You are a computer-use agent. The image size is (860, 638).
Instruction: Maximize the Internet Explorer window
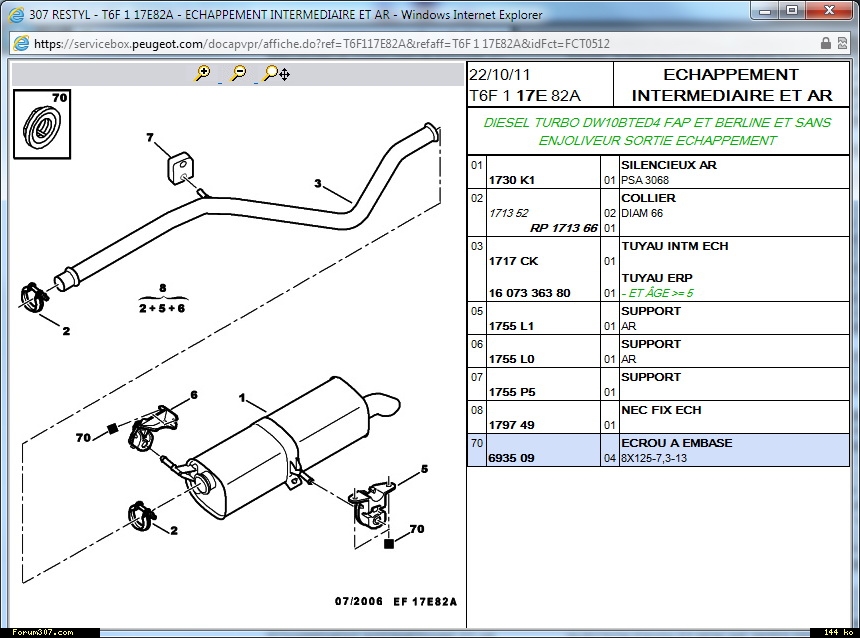[x=791, y=12]
